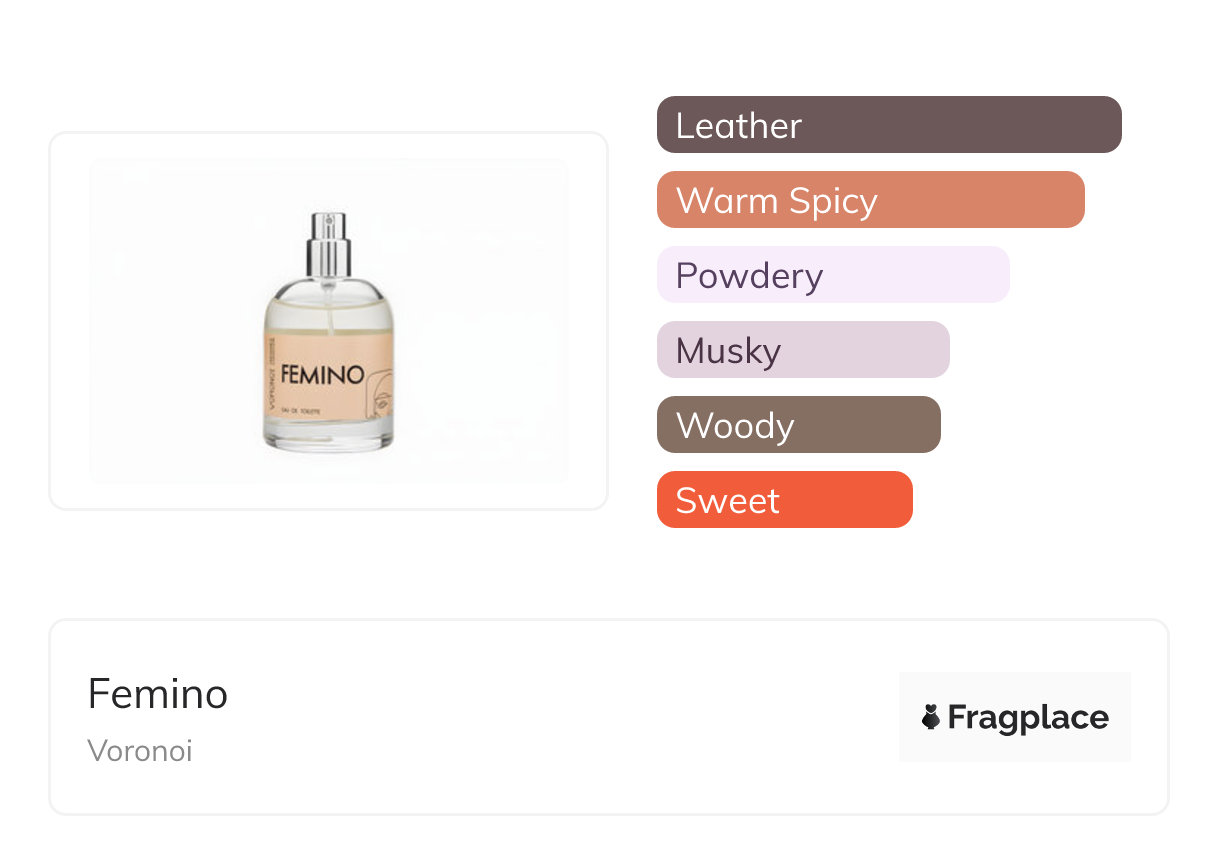Click the clear glass shoulder above the bottle label

[x=328, y=302]
